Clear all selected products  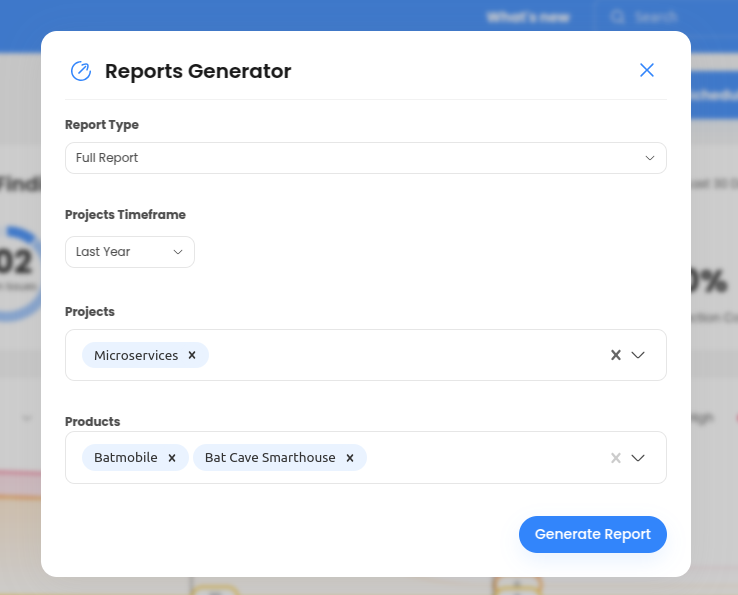point(616,458)
